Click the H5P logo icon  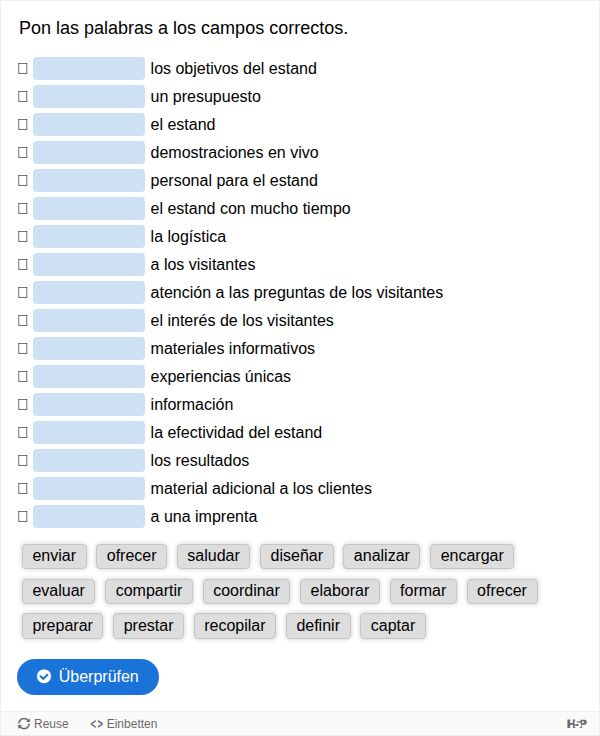[x=576, y=723]
